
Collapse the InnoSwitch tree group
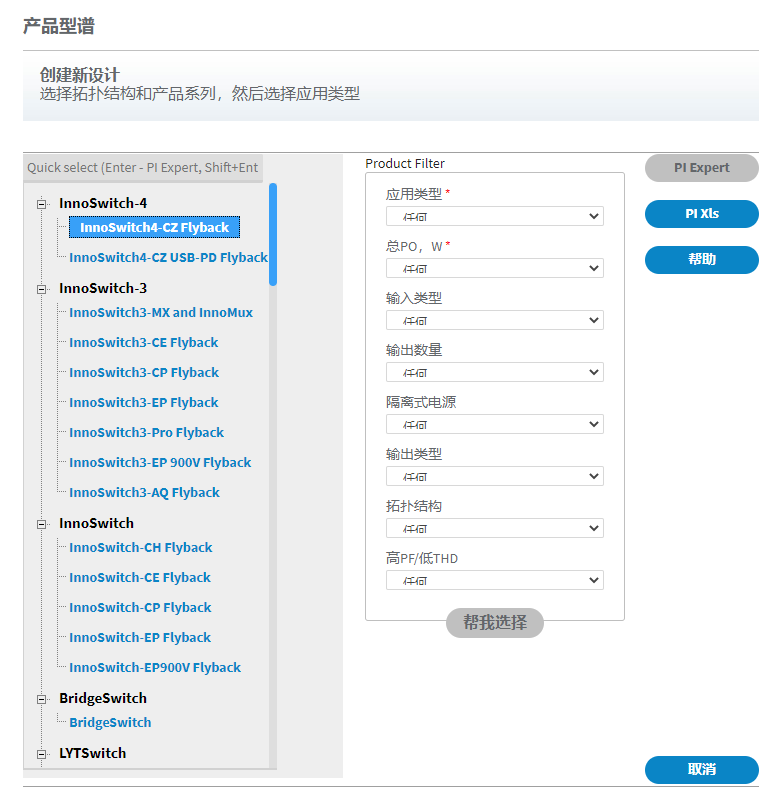coord(42,524)
